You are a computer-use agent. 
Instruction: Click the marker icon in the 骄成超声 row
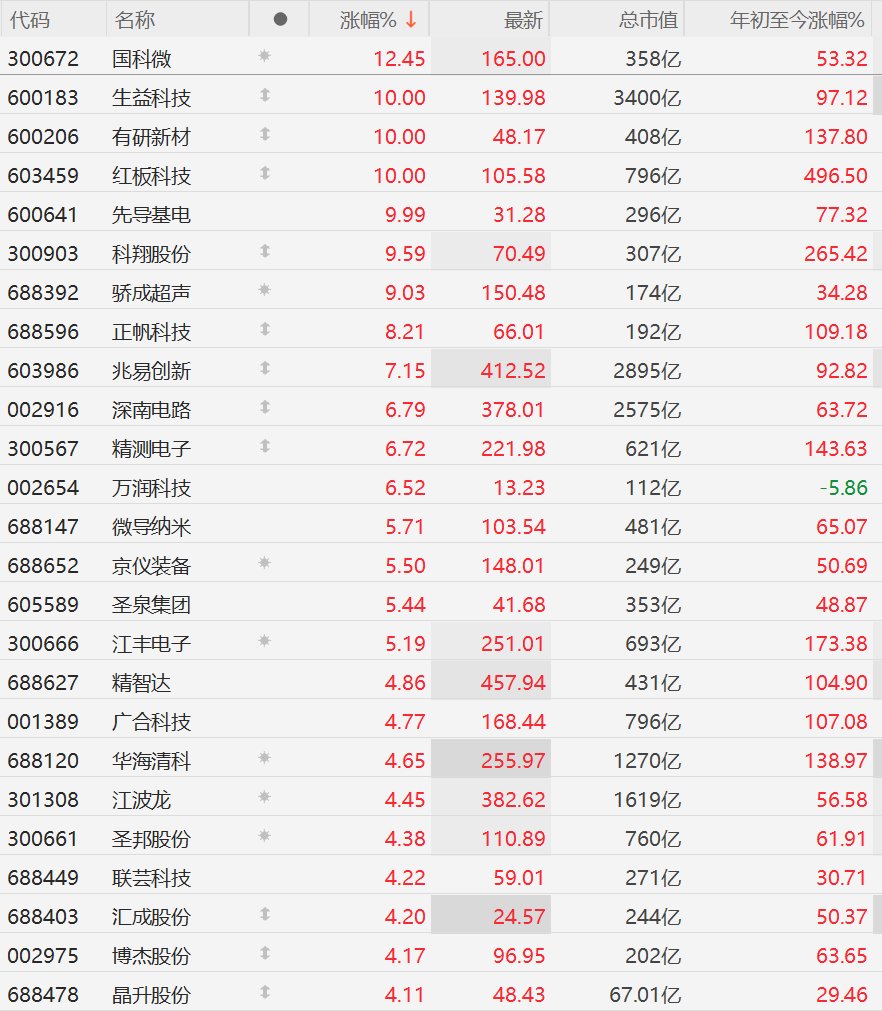(x=264, y=290)
